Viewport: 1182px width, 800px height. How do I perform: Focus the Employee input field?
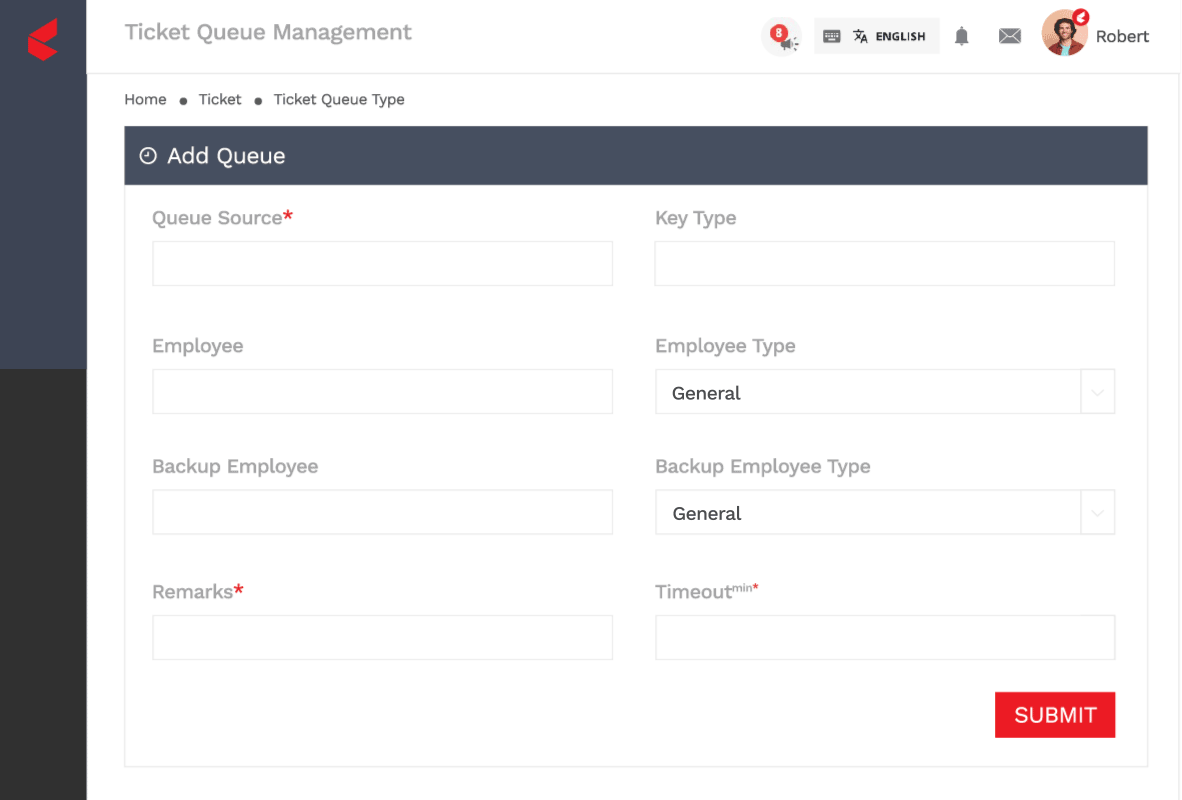tap(382, 391)
